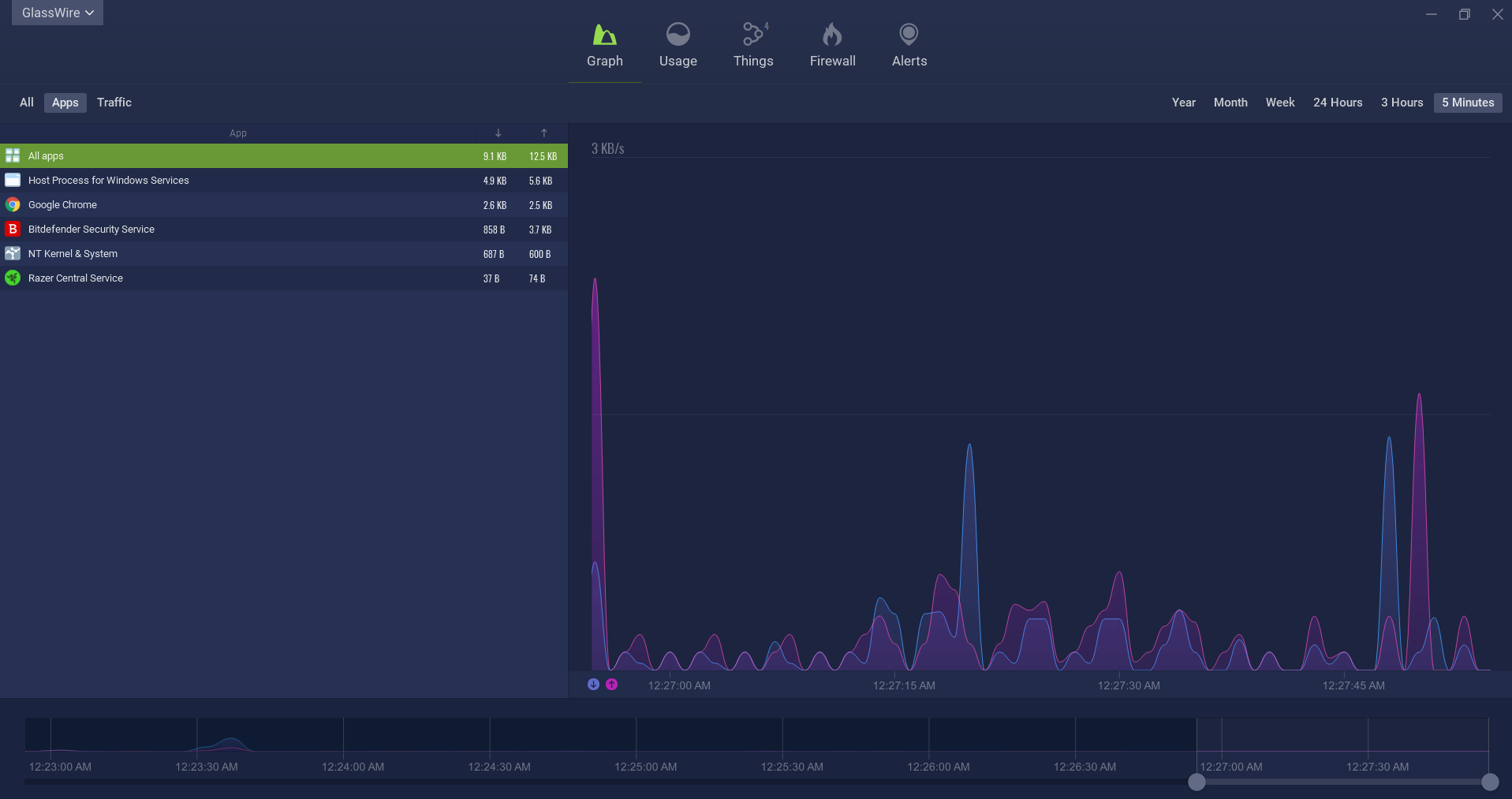Switch the graph filter to All

coord(27,103)
